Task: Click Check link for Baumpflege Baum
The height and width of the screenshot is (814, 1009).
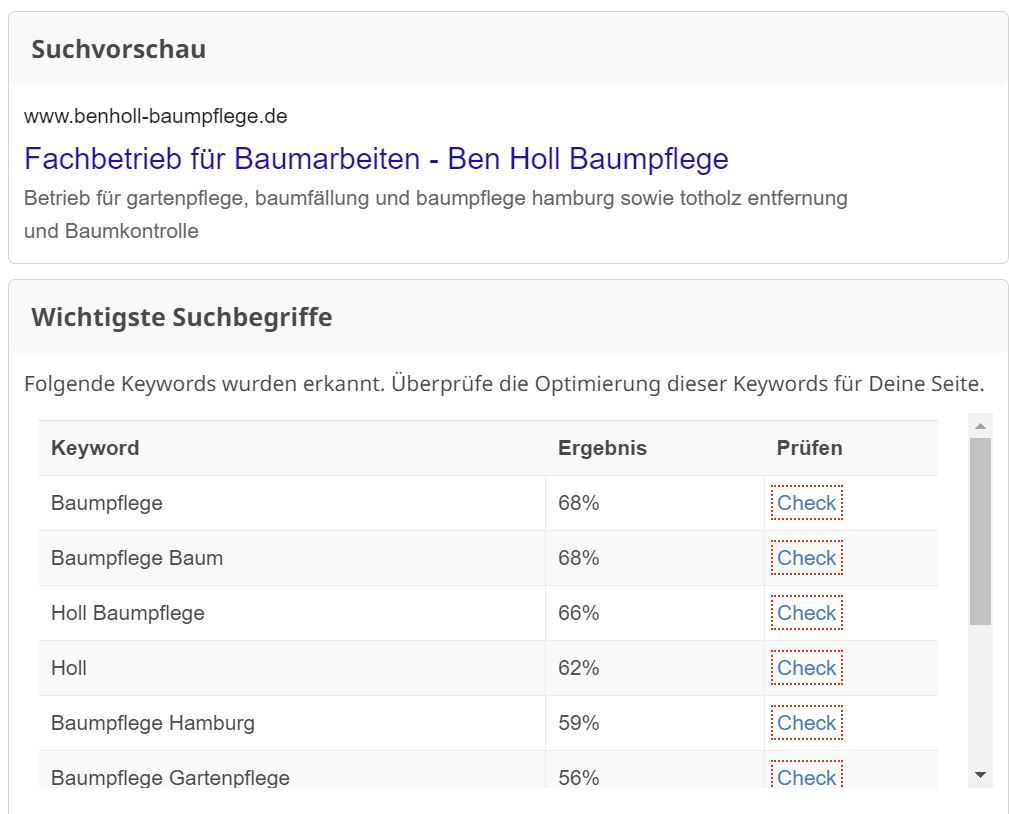Action: [x=806, y=558]
